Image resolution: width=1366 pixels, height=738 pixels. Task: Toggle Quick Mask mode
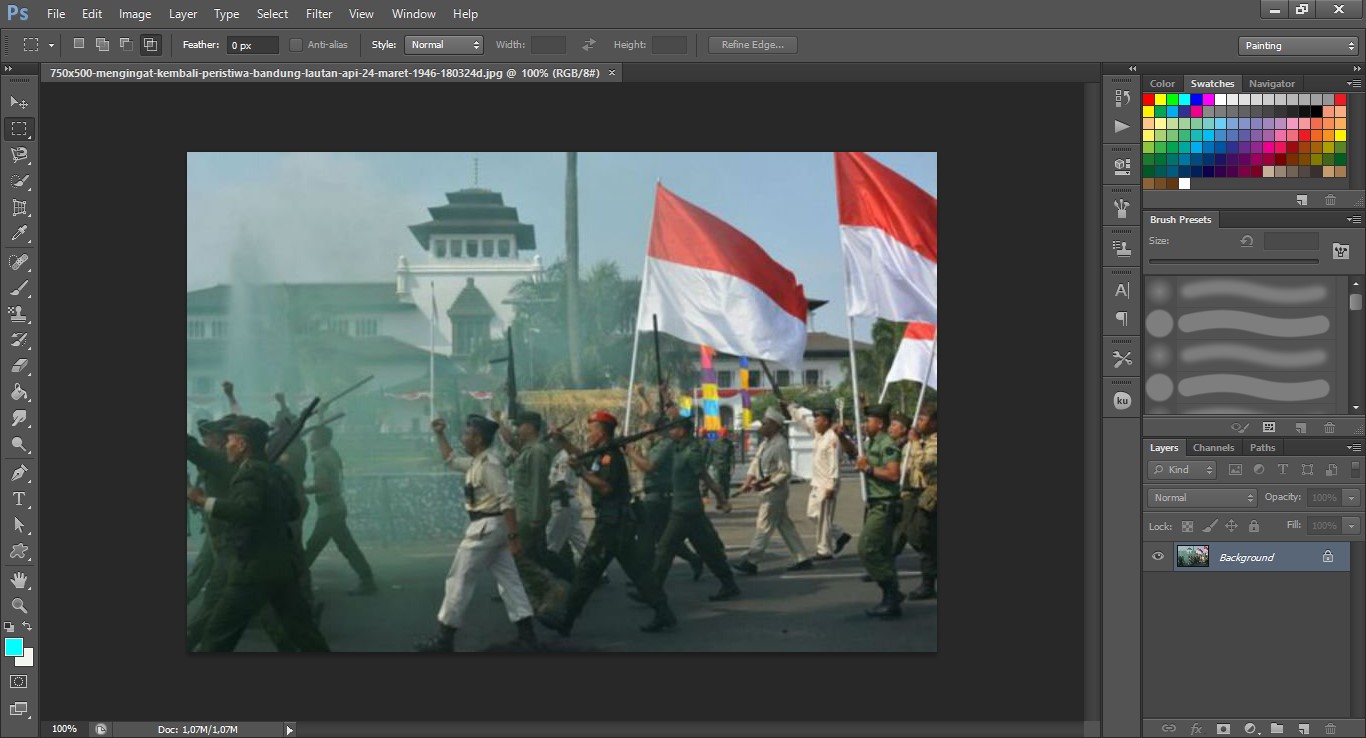tap(19, 681)
